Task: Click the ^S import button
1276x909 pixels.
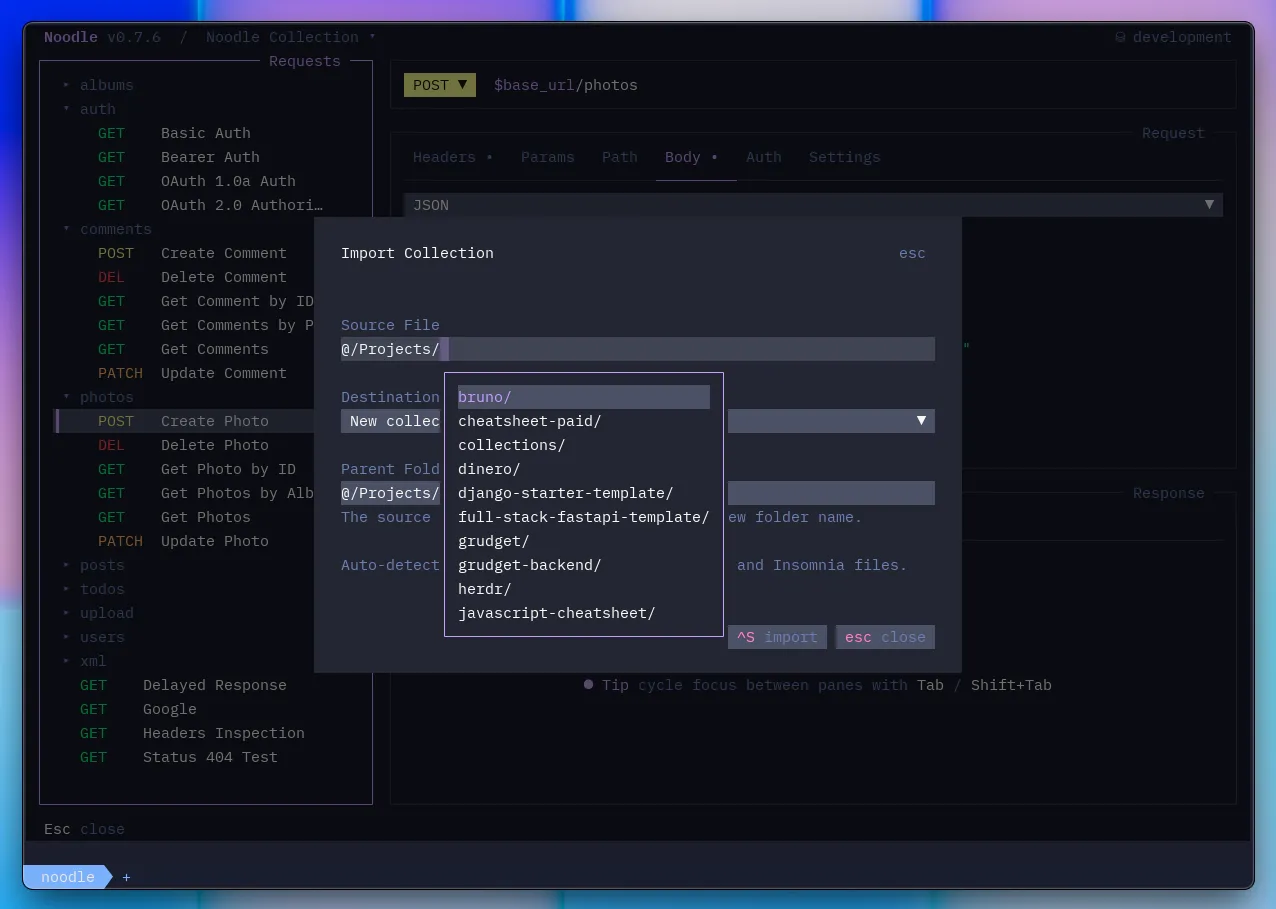Action: 777,637
